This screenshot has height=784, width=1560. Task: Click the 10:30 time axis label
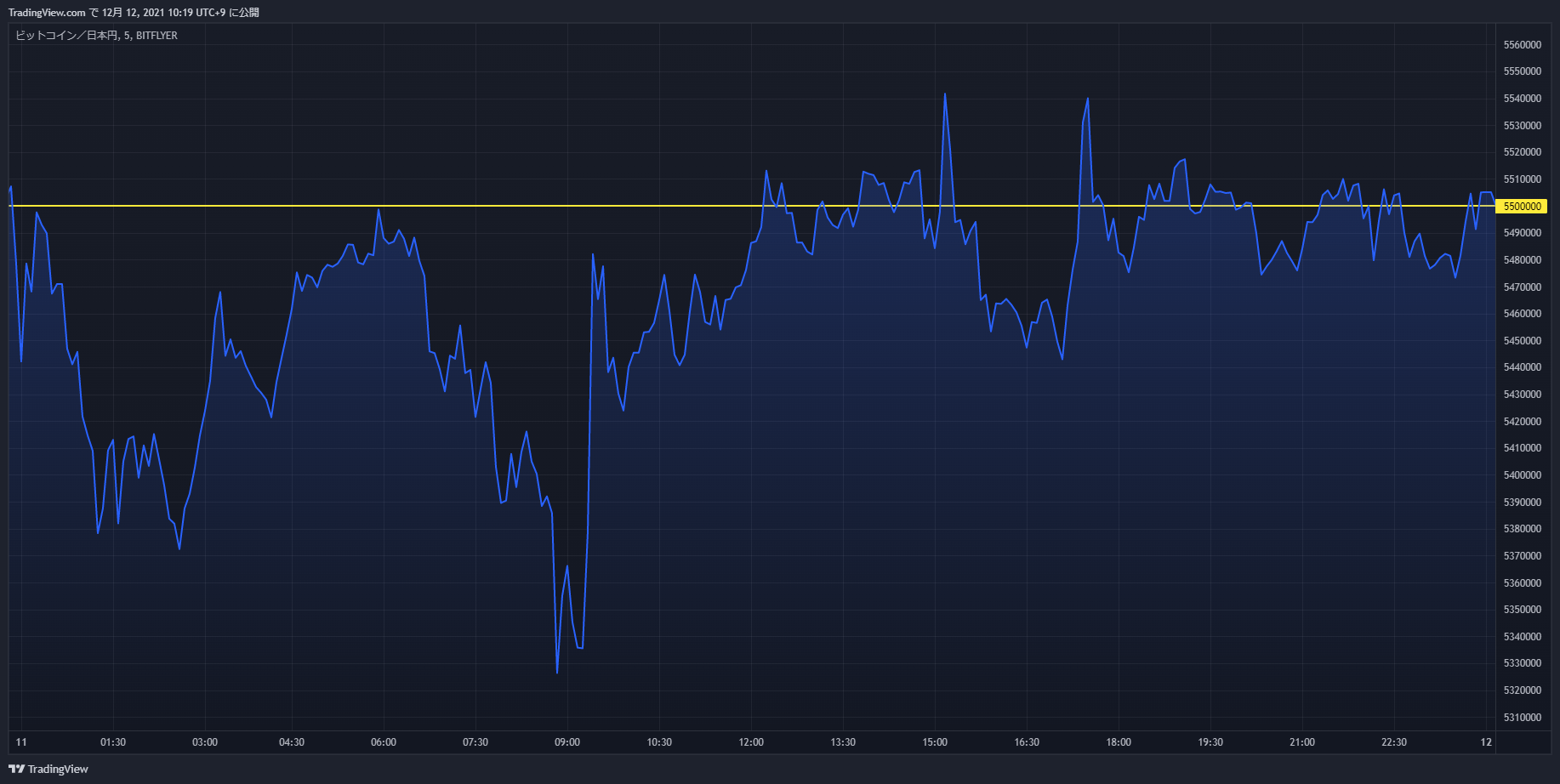(659, 742)
